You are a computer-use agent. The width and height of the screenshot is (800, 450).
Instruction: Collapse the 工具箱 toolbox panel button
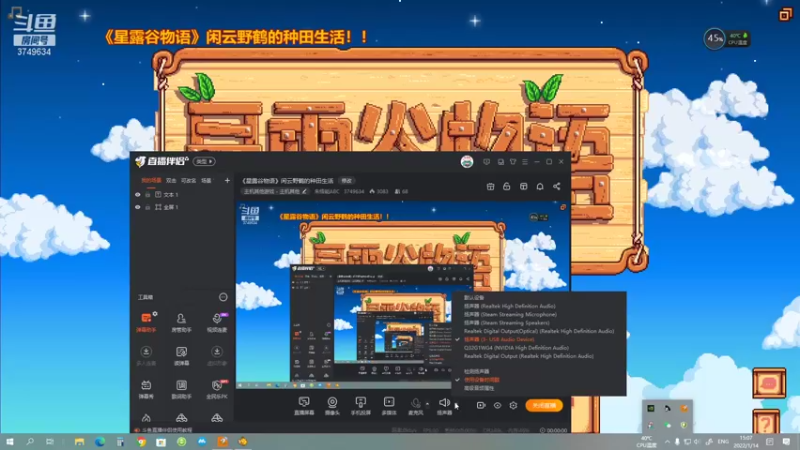click(x=223, y=297)
